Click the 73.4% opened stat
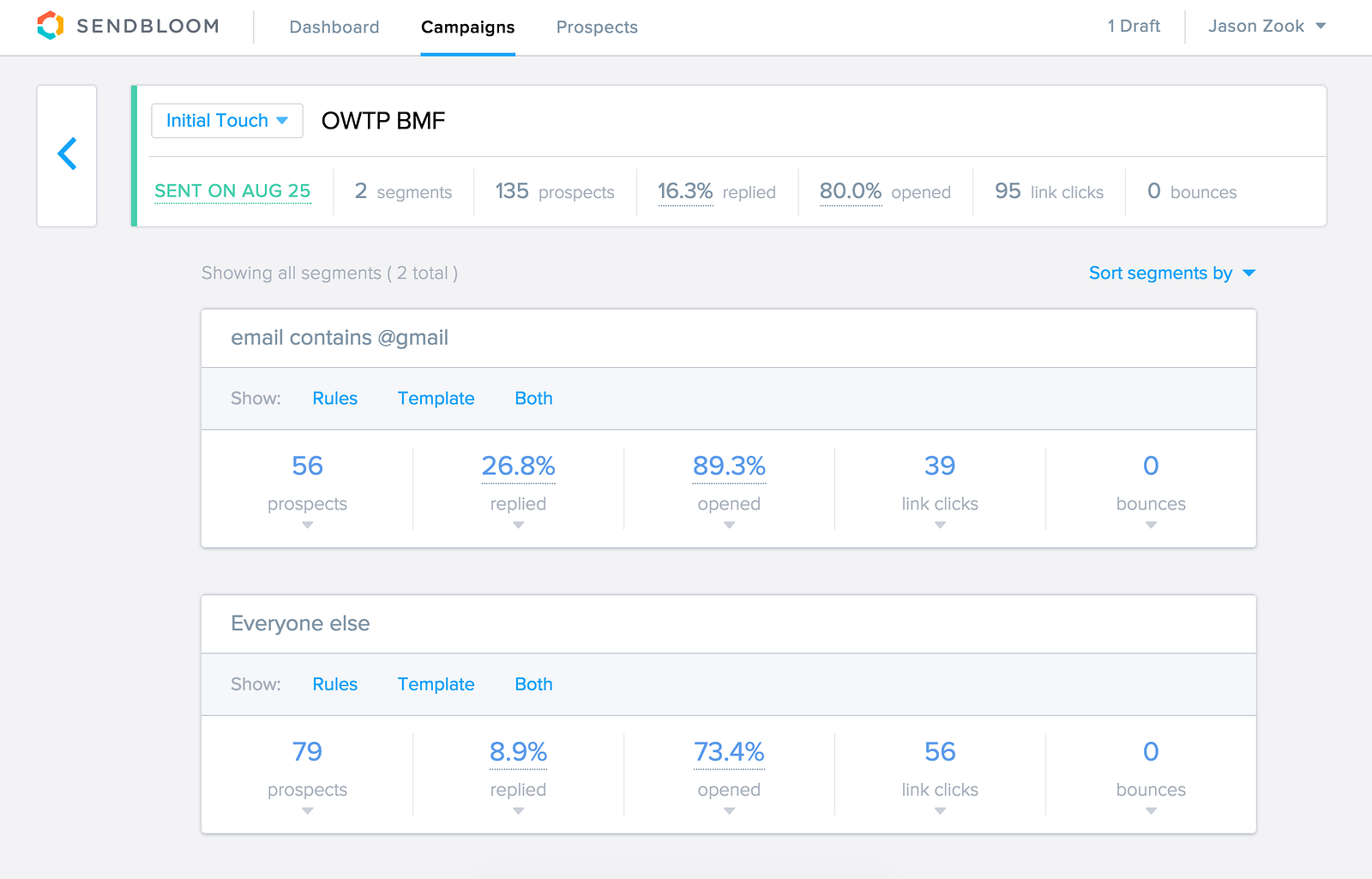The height and width of the screenshot is (879, 1372). [729, 752]
